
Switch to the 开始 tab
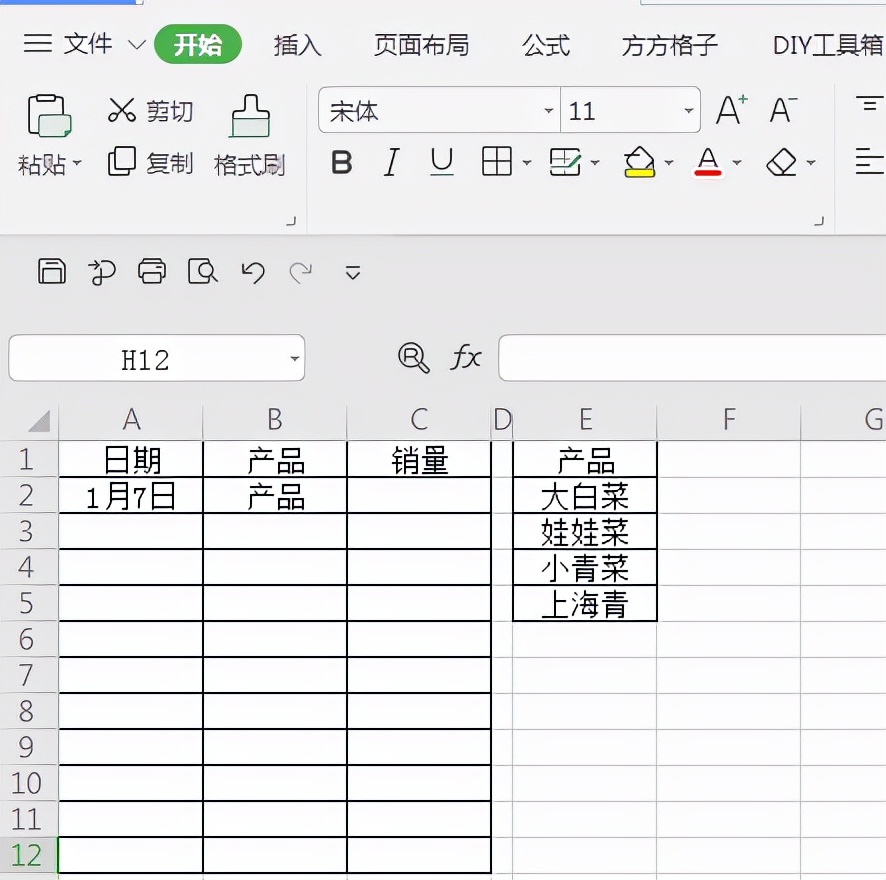[x=198, y=44]
